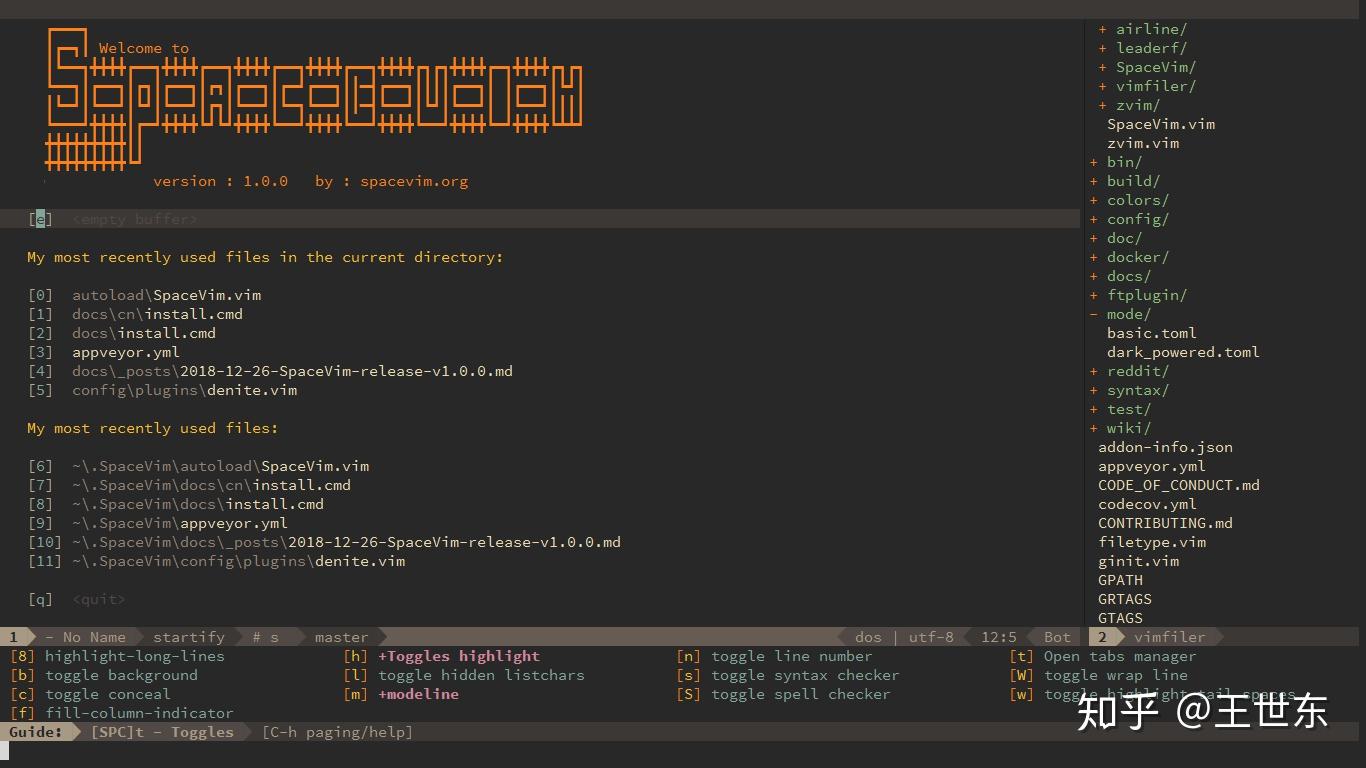Expand the config/ folder in the sidebar
Screen dimensions: 1366x768
[1137, 219]
